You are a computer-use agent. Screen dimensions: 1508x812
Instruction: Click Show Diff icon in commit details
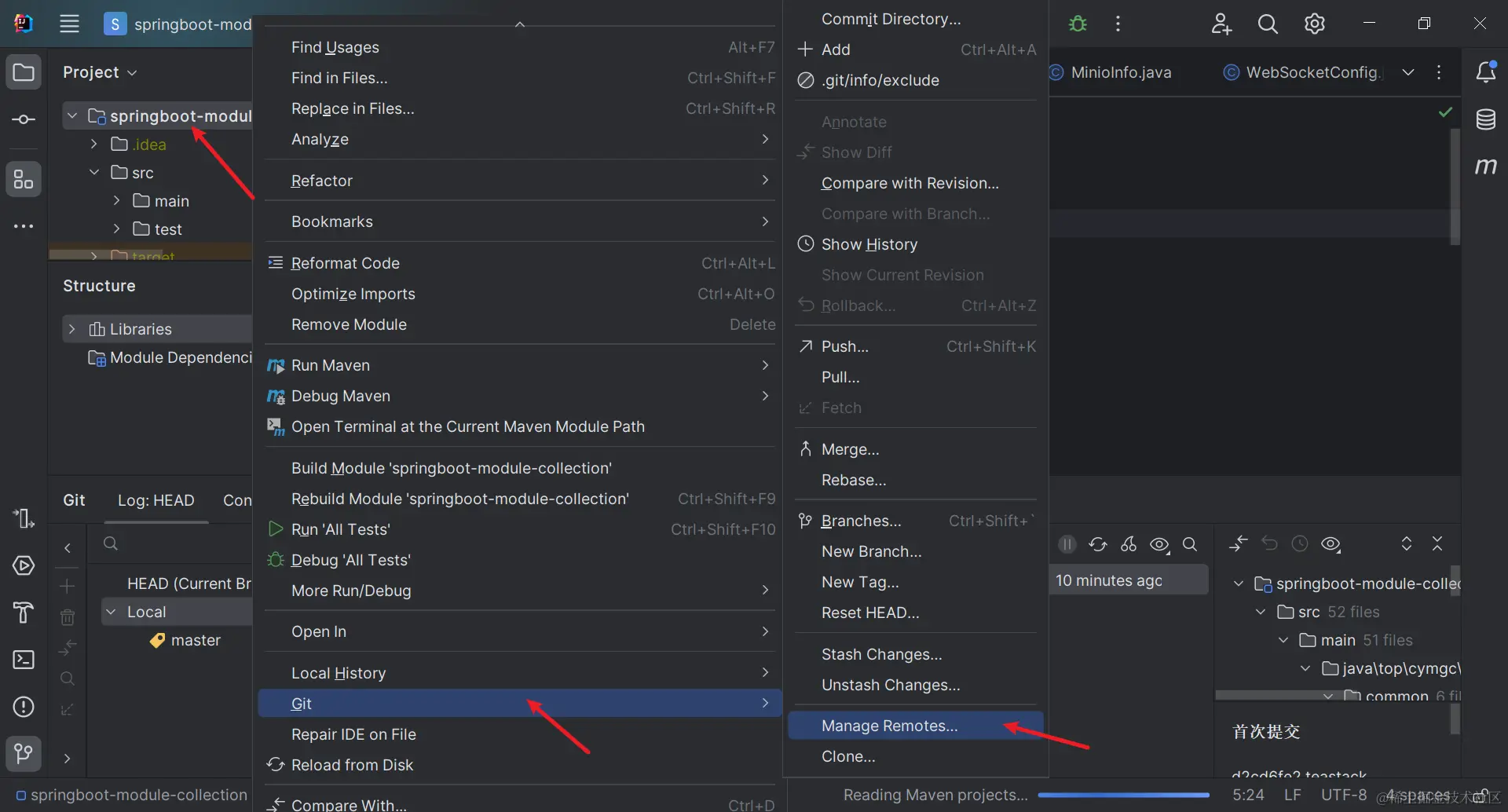[1239, 543]
